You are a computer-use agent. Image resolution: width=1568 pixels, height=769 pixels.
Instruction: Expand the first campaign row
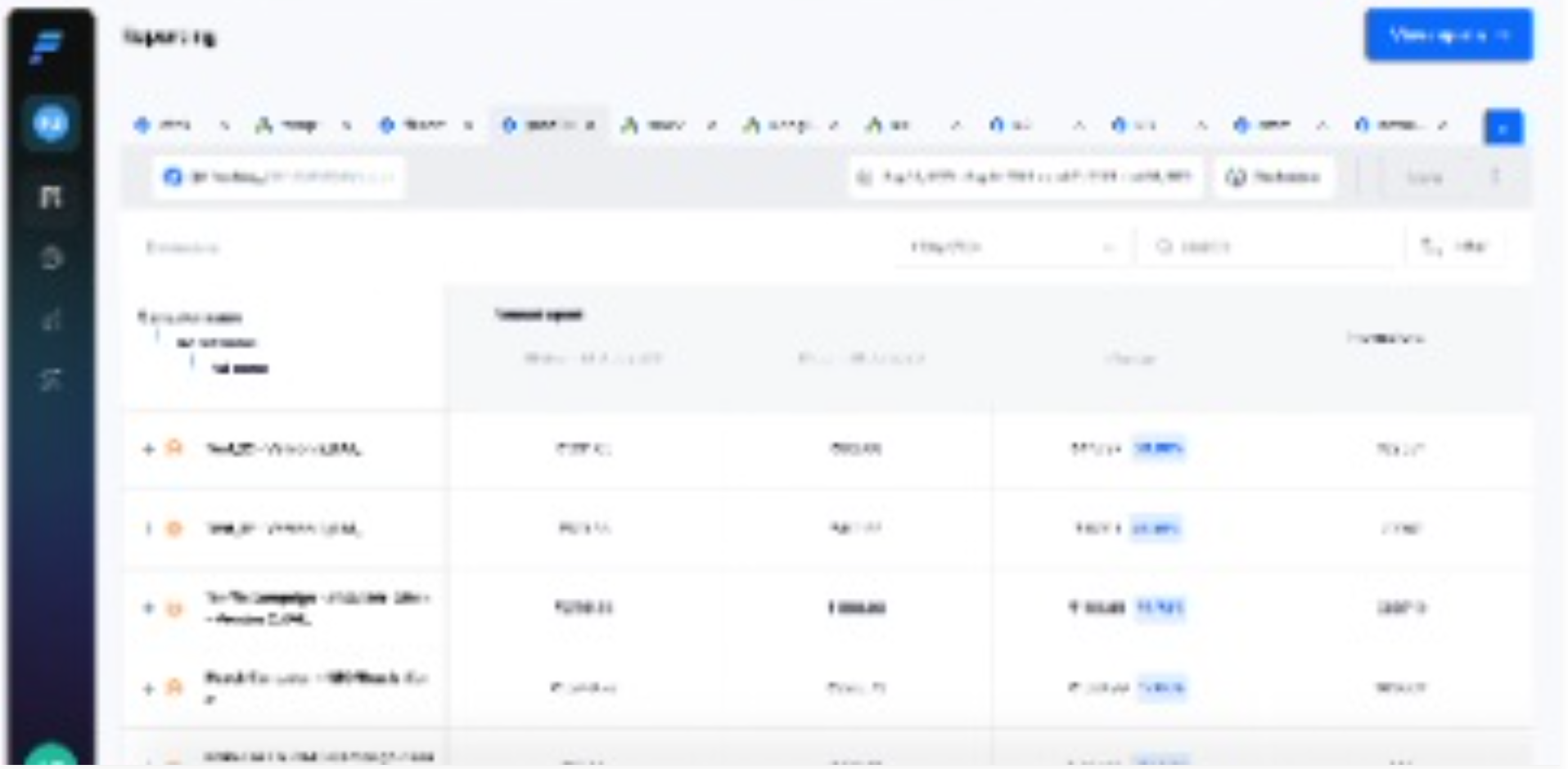(x=148, y=449)
